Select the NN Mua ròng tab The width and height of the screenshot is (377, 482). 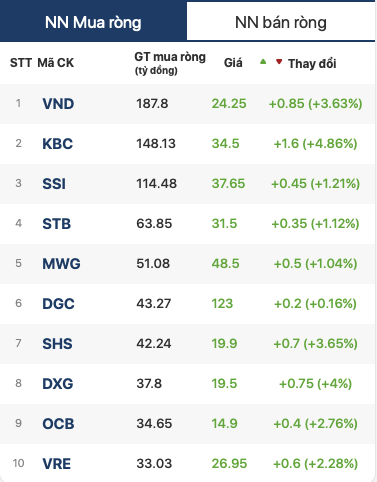pyautogui.click(x=93, y=22)
